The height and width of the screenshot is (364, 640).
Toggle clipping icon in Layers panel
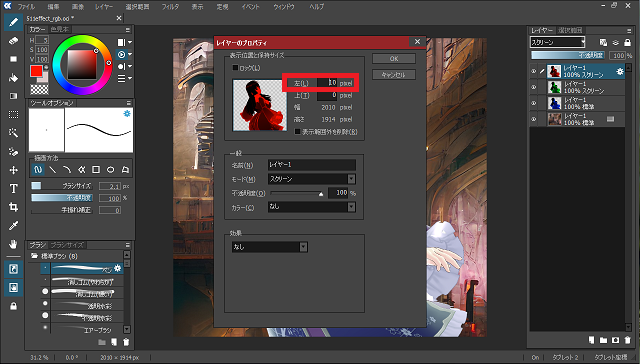pyautogui.click(x=616, y=42)
